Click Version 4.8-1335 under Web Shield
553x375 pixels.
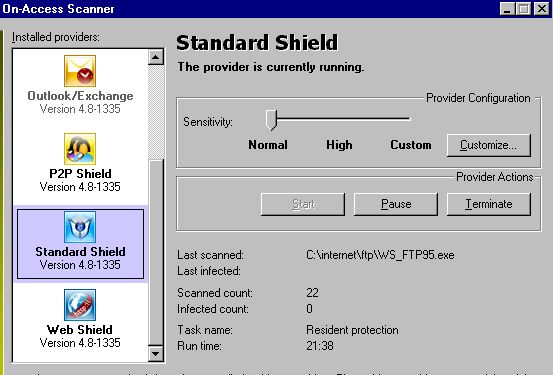(80, 343)
